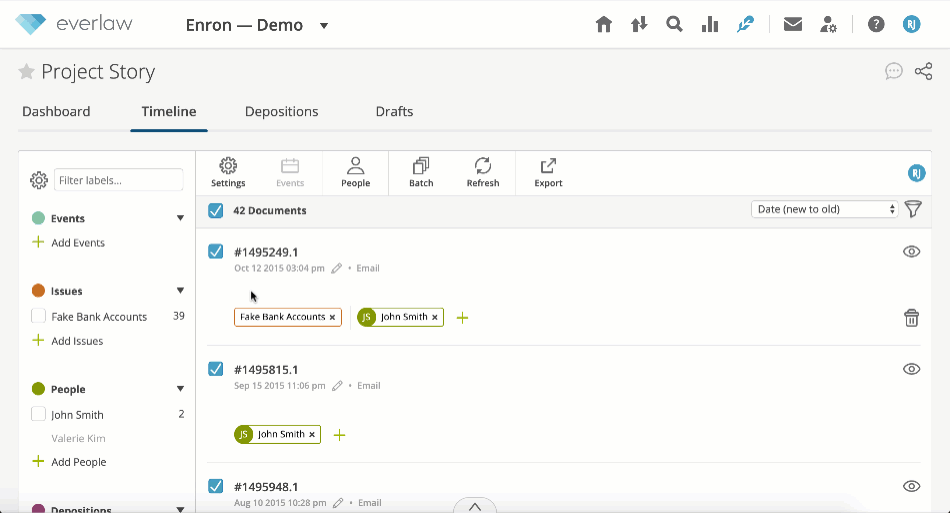Export the timeline
Viewport: 950px width, 513px height.
pyautogui.click(x=548, y=173)
